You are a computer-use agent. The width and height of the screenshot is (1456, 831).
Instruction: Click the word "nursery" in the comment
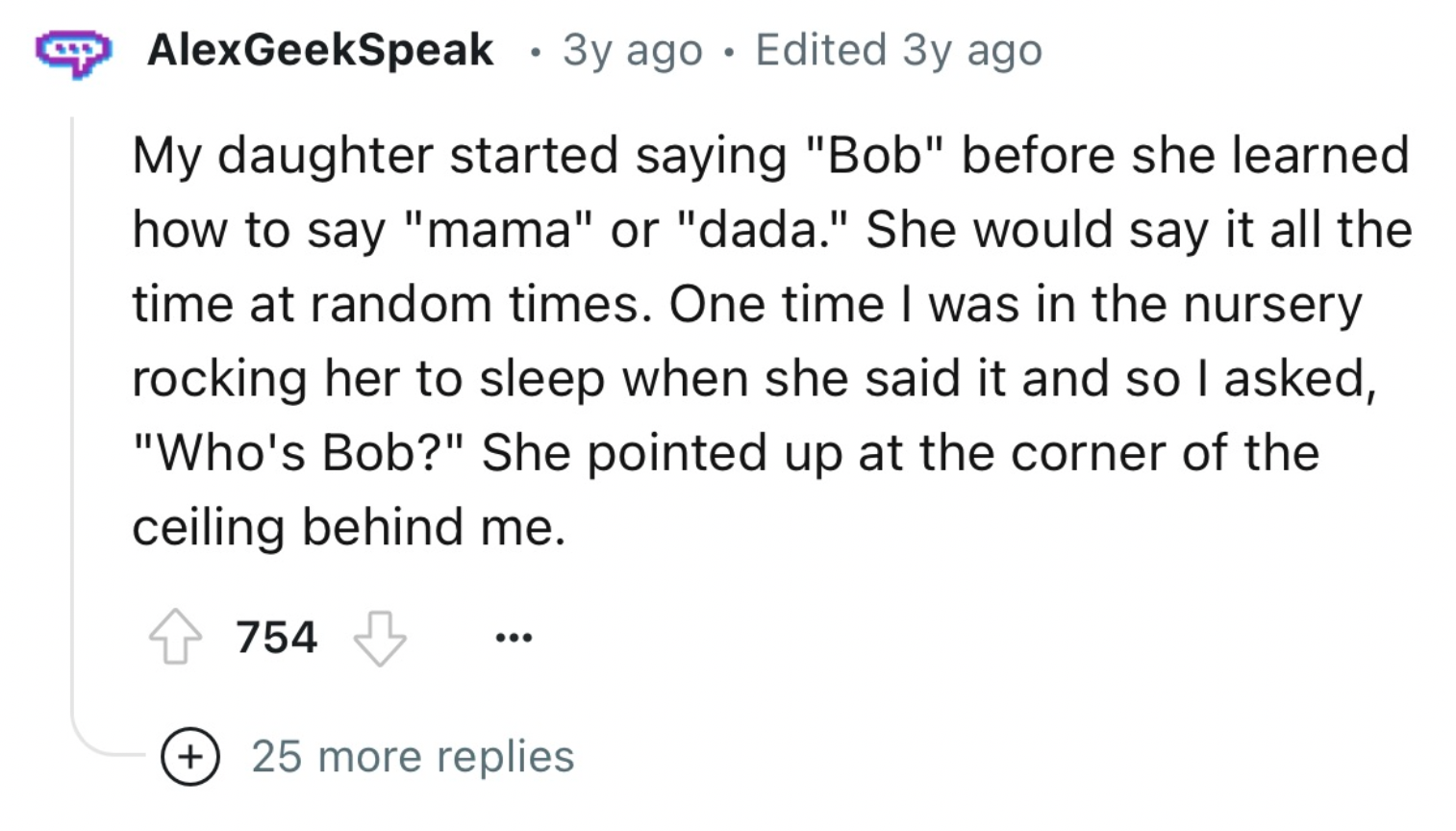coord(1272,306)
